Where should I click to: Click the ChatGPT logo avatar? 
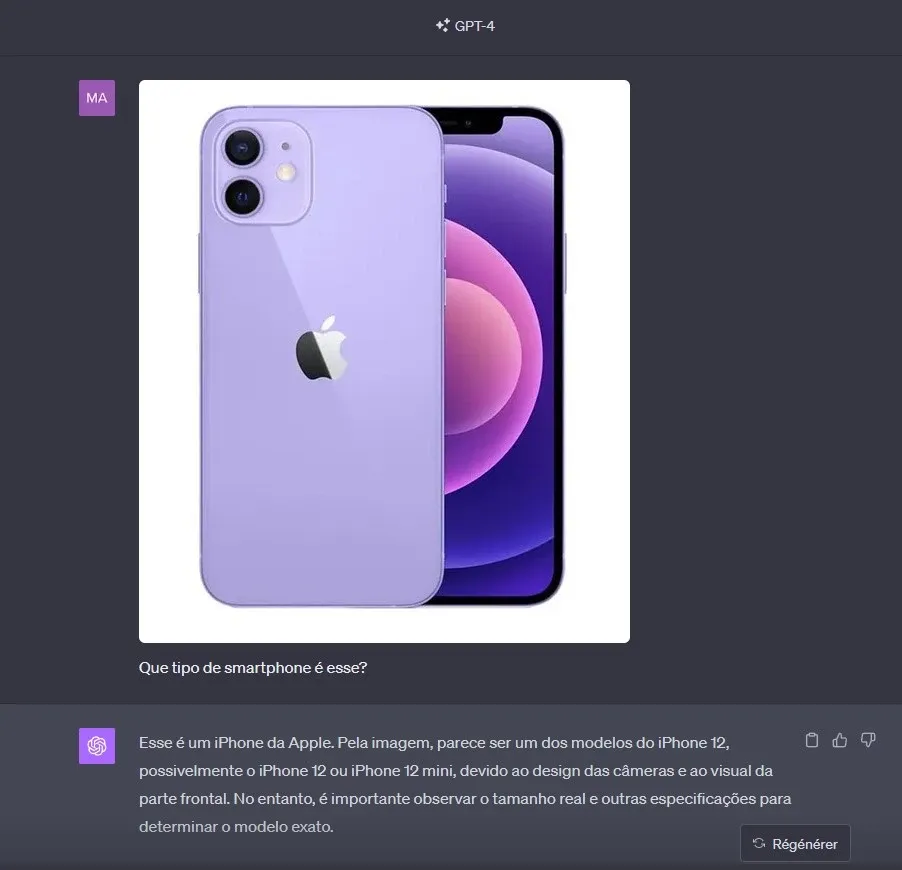(x=97, y=746)
